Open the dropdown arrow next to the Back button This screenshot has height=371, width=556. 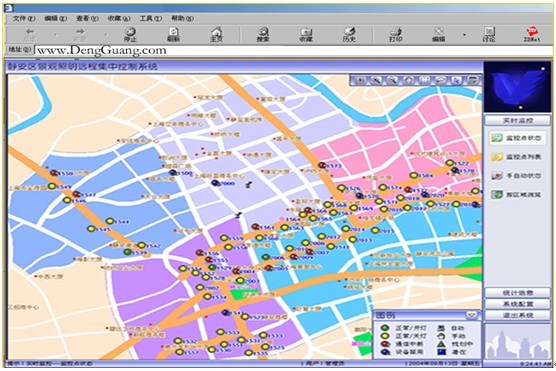(x=55, y=35)
